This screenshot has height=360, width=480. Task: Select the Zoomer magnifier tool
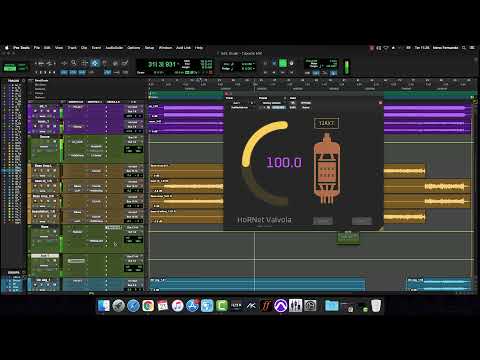pyautogui.click(x=74, y=63)
